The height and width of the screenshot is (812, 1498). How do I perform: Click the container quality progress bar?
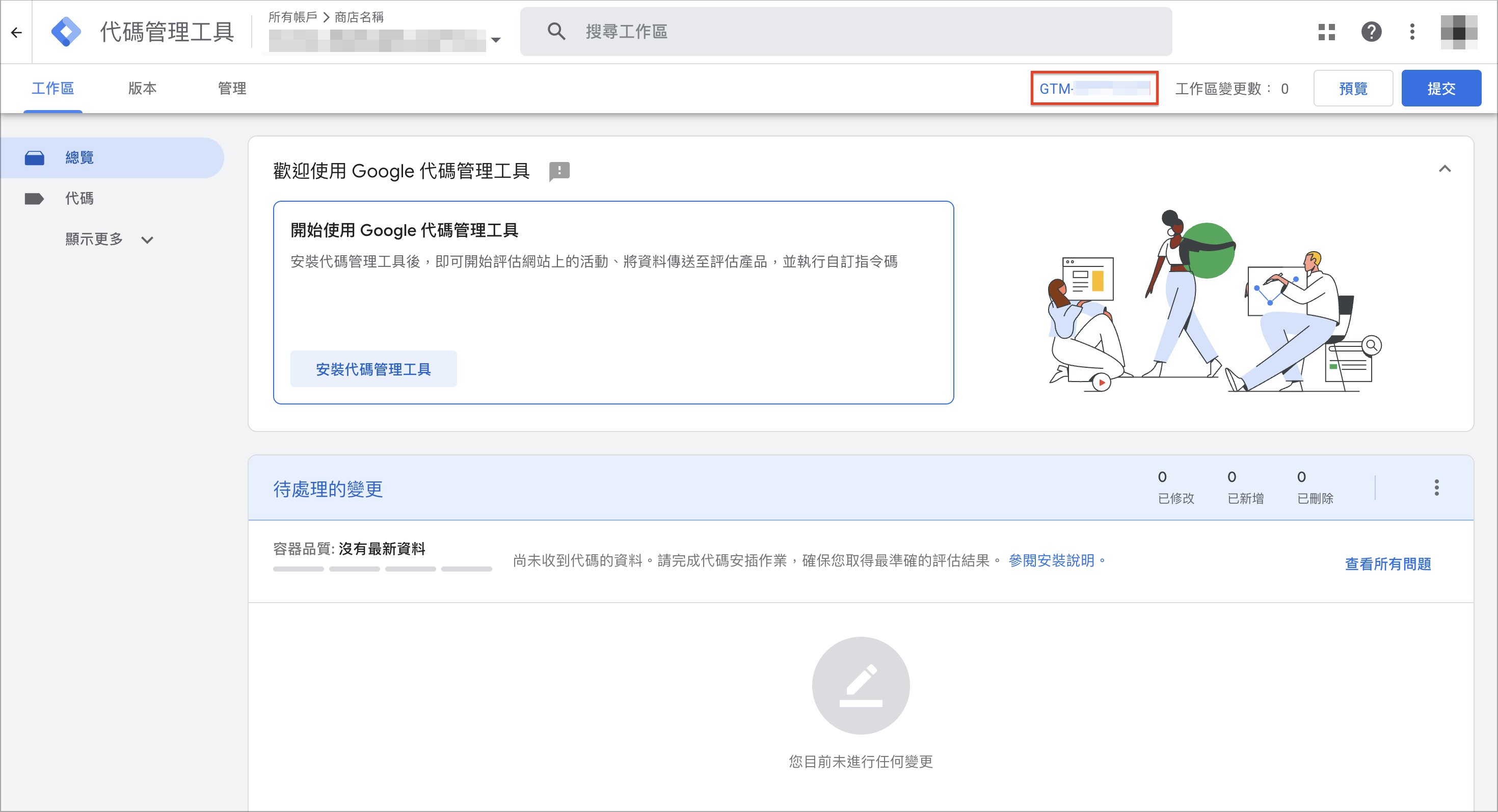383,569
